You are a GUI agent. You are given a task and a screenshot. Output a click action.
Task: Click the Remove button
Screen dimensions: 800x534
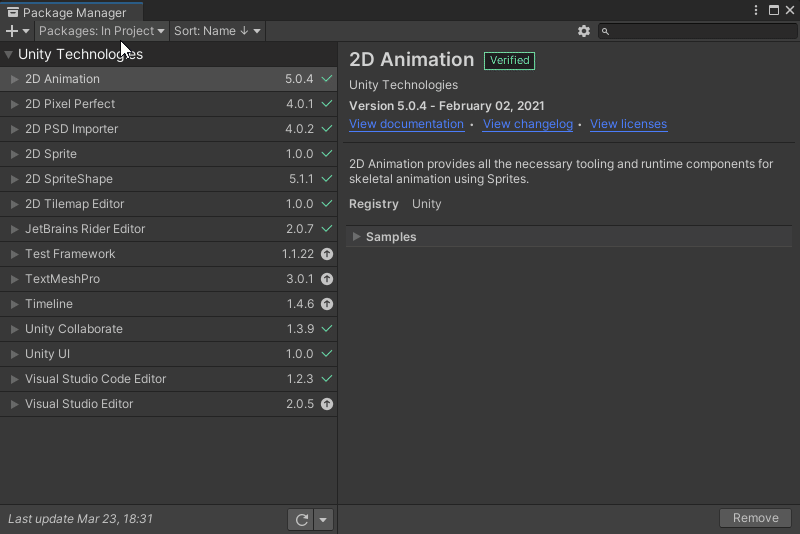[x=756, y=518]
